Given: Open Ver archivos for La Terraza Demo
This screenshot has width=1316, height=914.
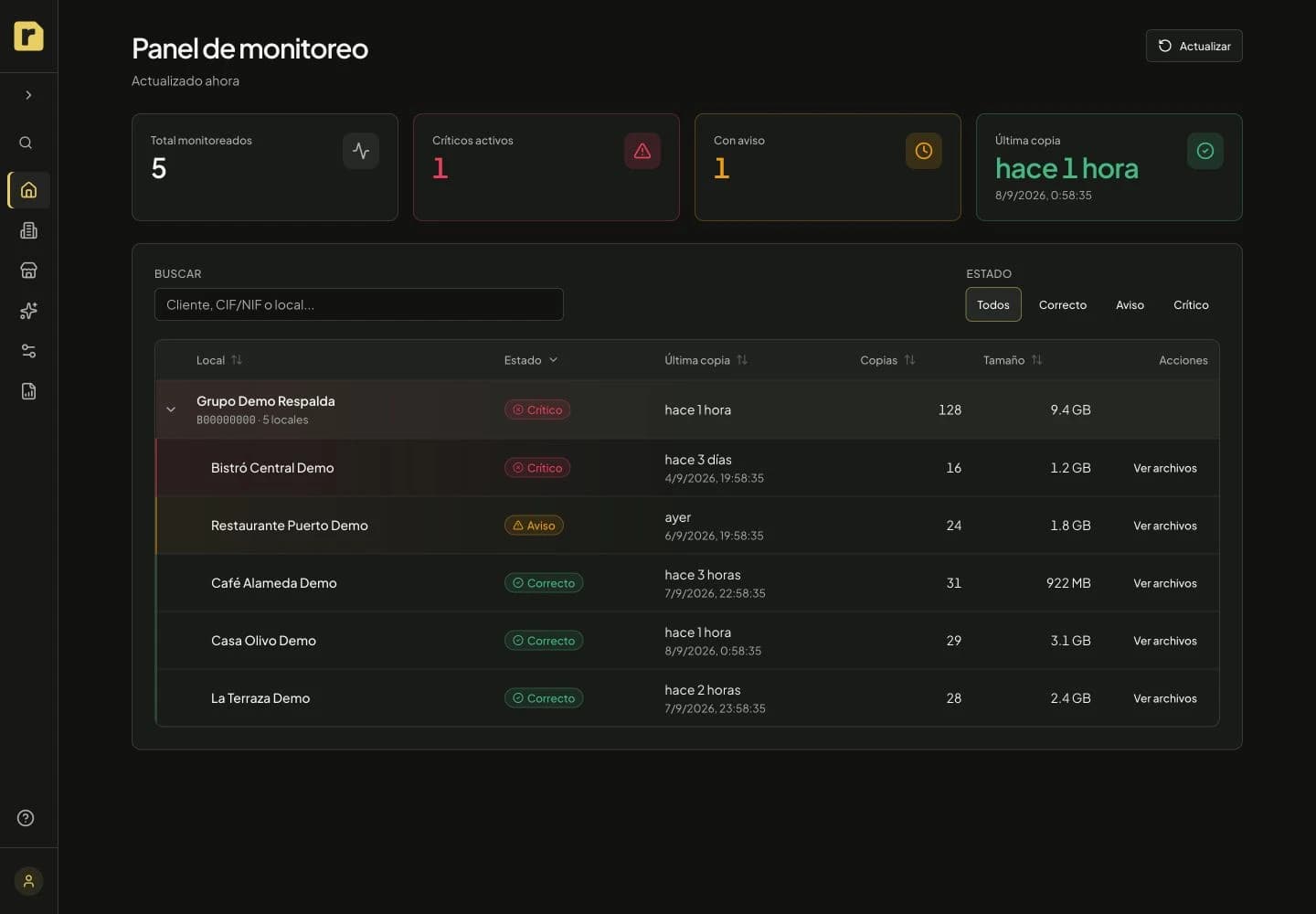Looking at the screenshot, I should (x=1165, y=698).
